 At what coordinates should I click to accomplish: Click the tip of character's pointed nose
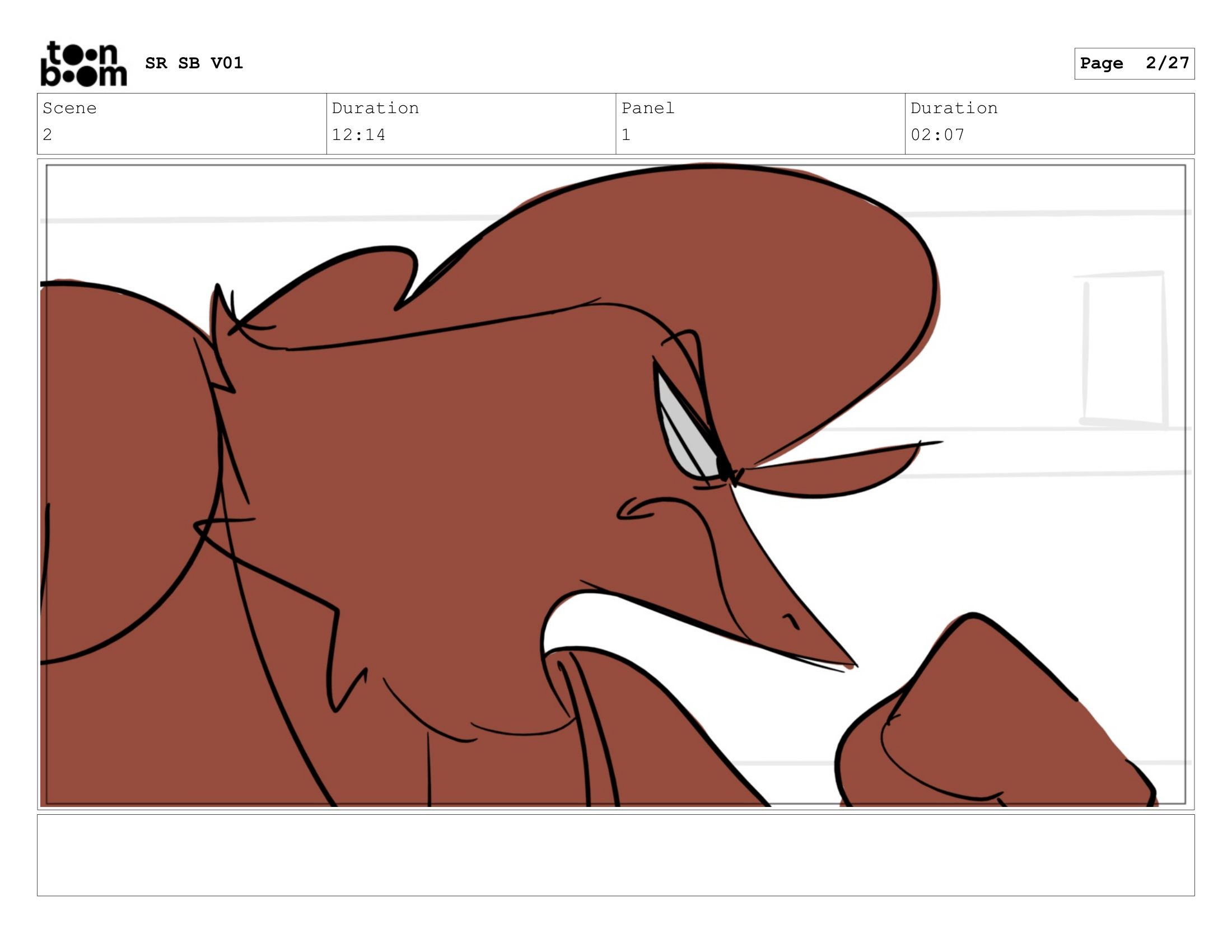[x=852, y=663]
